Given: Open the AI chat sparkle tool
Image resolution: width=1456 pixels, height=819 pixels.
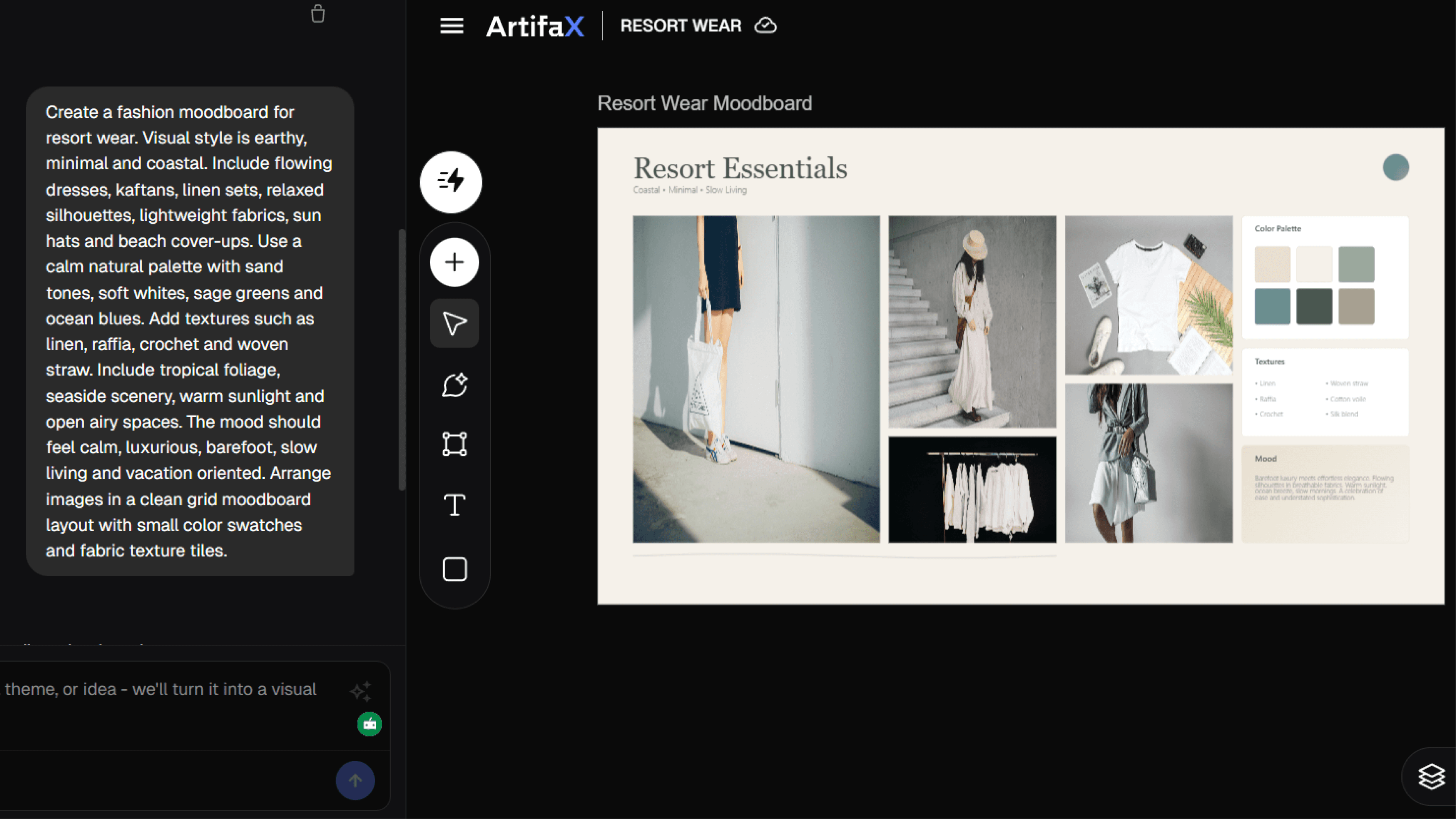Looking at the screenshot, I should pyautogui.click(x=455, y=386).
